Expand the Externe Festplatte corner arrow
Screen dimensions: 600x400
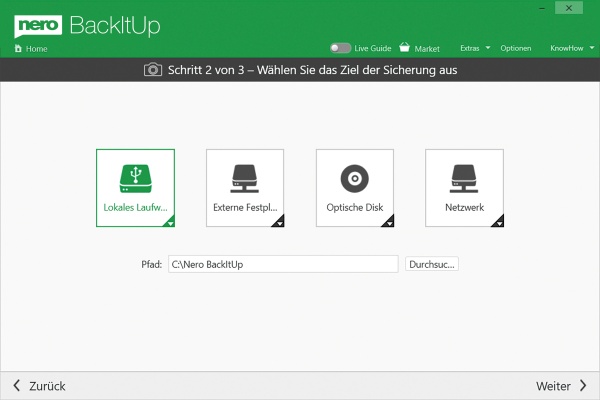click(x=279, y=222)
